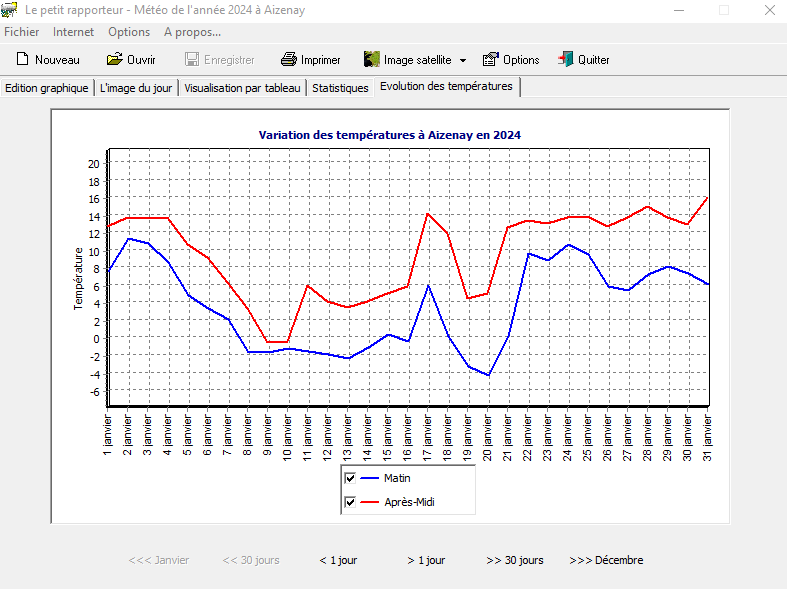Uncheck the Après-Midi series checkbox
The image size is (787, 589).
click(x=350, y=502)
